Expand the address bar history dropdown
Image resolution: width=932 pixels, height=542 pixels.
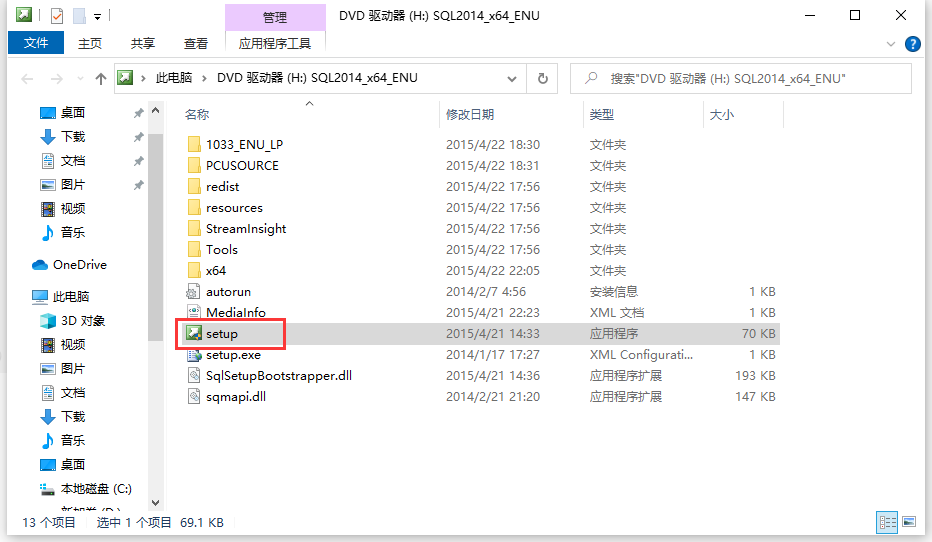[512, 78]
